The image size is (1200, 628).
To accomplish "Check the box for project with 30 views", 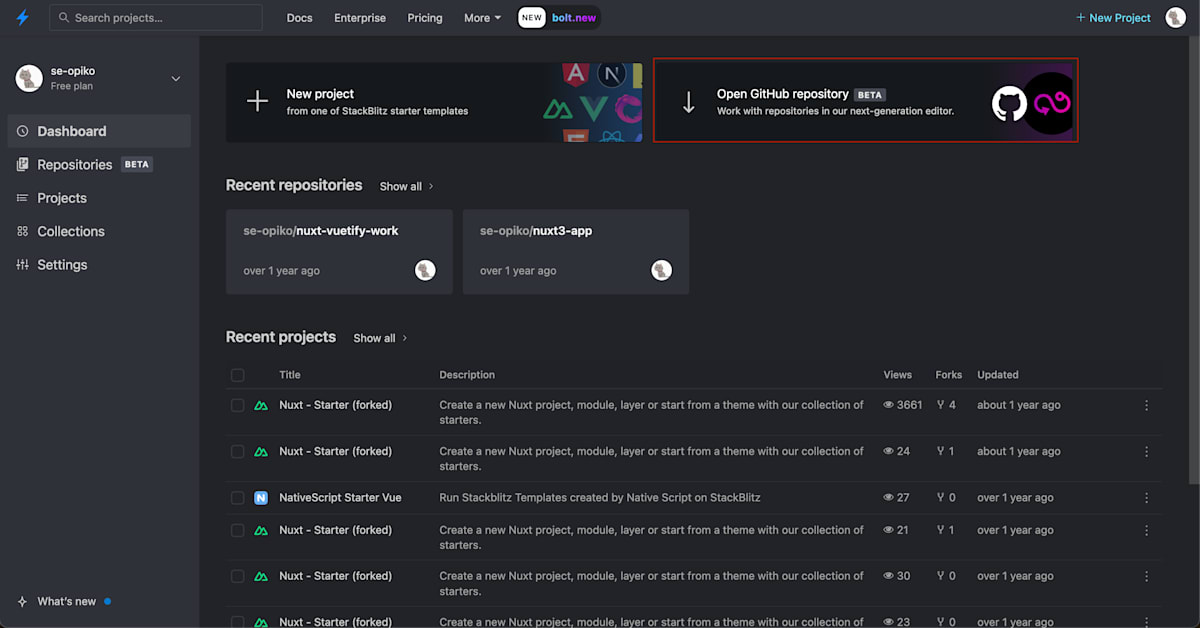I will click(x=237, y=576).
